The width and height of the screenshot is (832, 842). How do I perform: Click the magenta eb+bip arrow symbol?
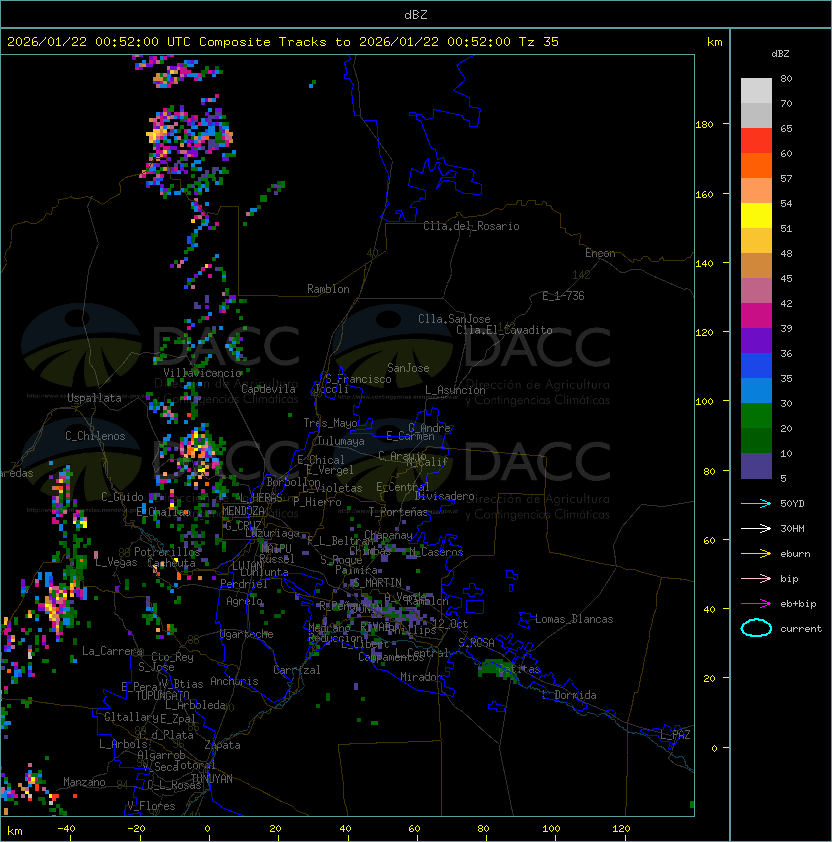point(756,604)
